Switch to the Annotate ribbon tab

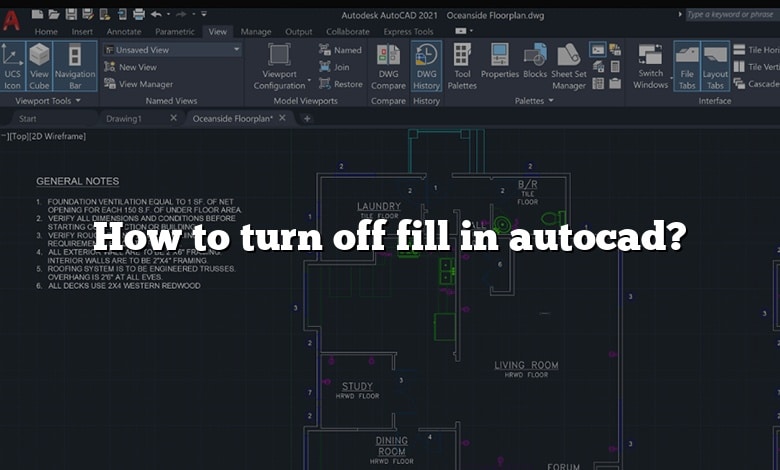[124, 31]
